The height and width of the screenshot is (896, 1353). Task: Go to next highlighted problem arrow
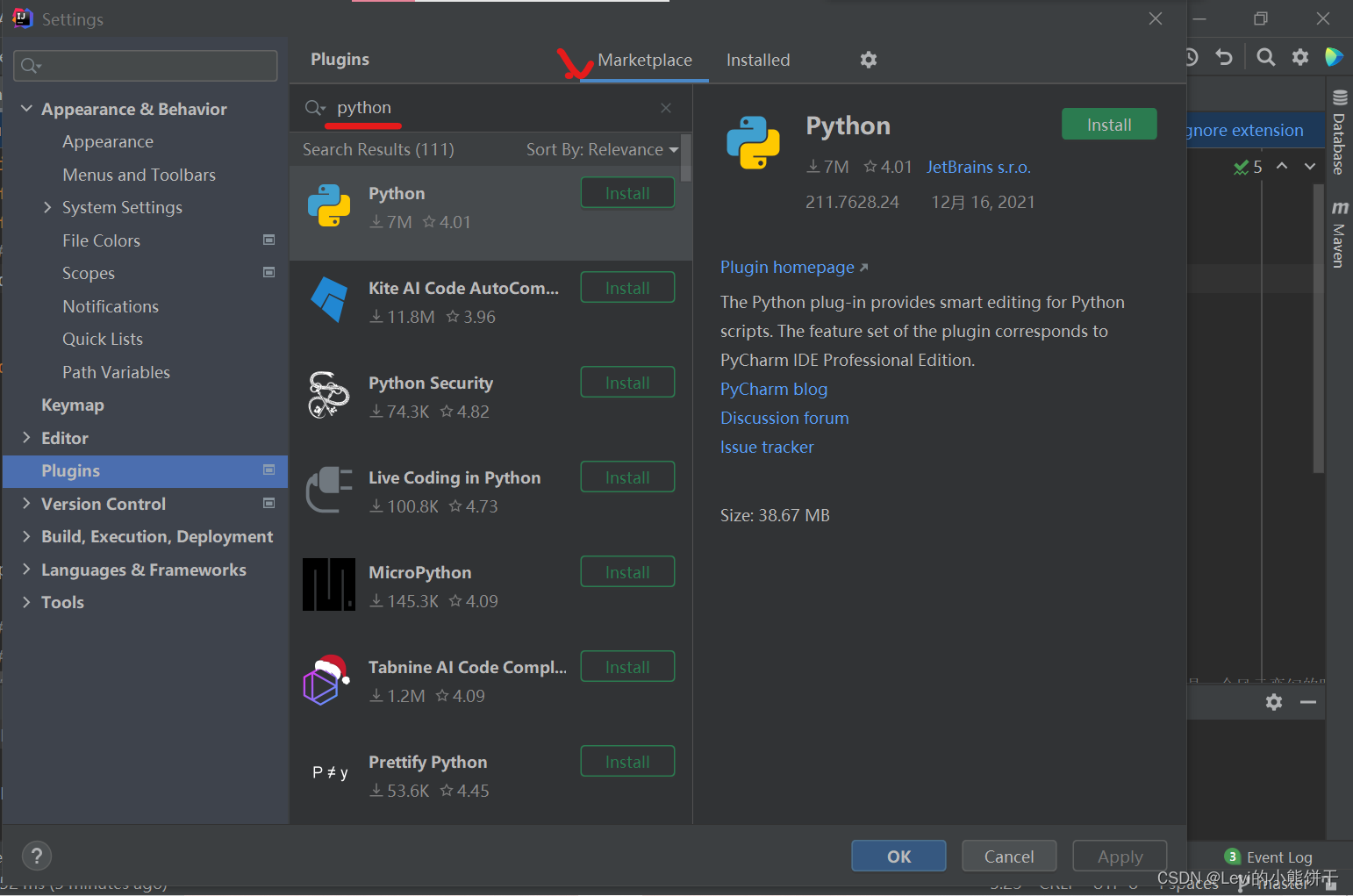click(x=1310, y=166)
